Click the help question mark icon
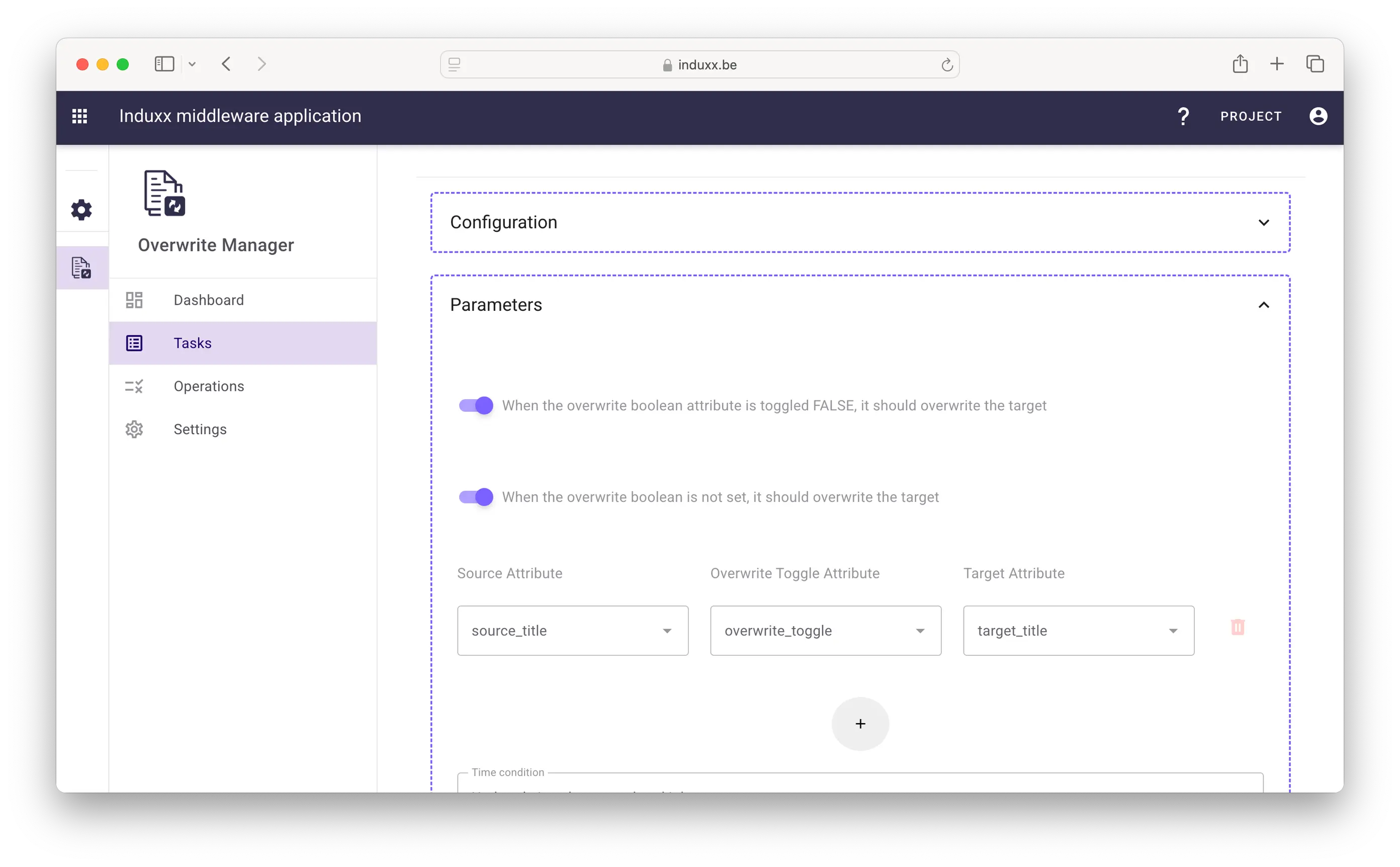Screen dimensions: 1400x867 pos(1183,116)
